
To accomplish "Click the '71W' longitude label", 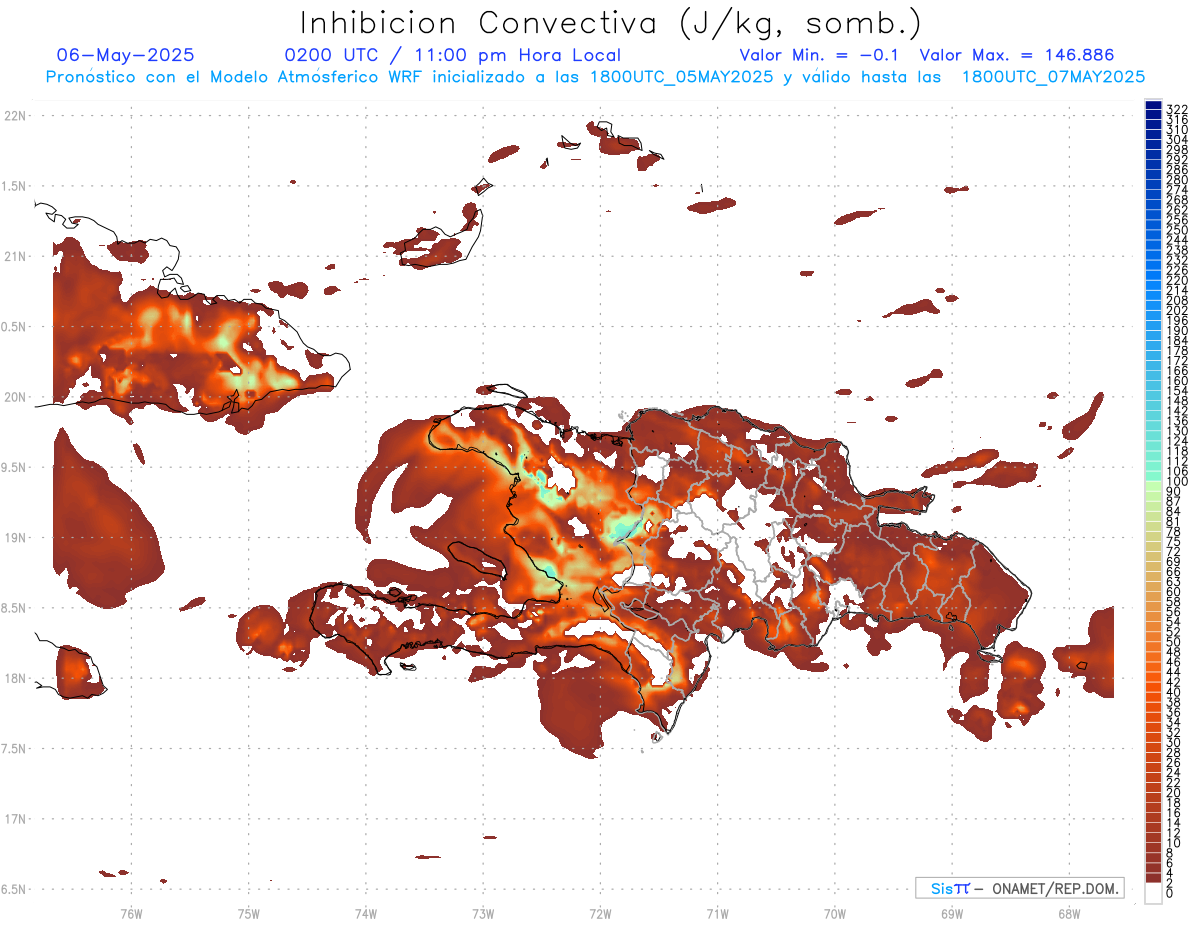I will tap(717, 913).
